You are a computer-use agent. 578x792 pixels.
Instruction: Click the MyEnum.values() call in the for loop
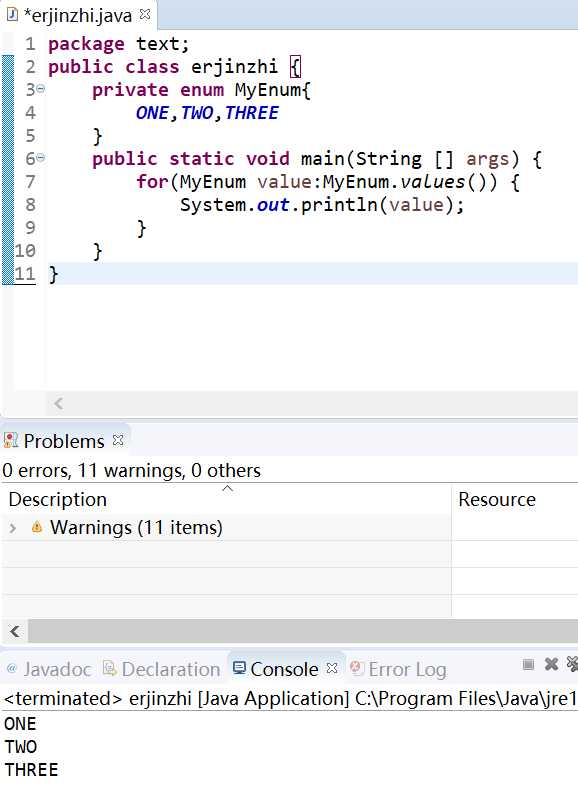405,182
